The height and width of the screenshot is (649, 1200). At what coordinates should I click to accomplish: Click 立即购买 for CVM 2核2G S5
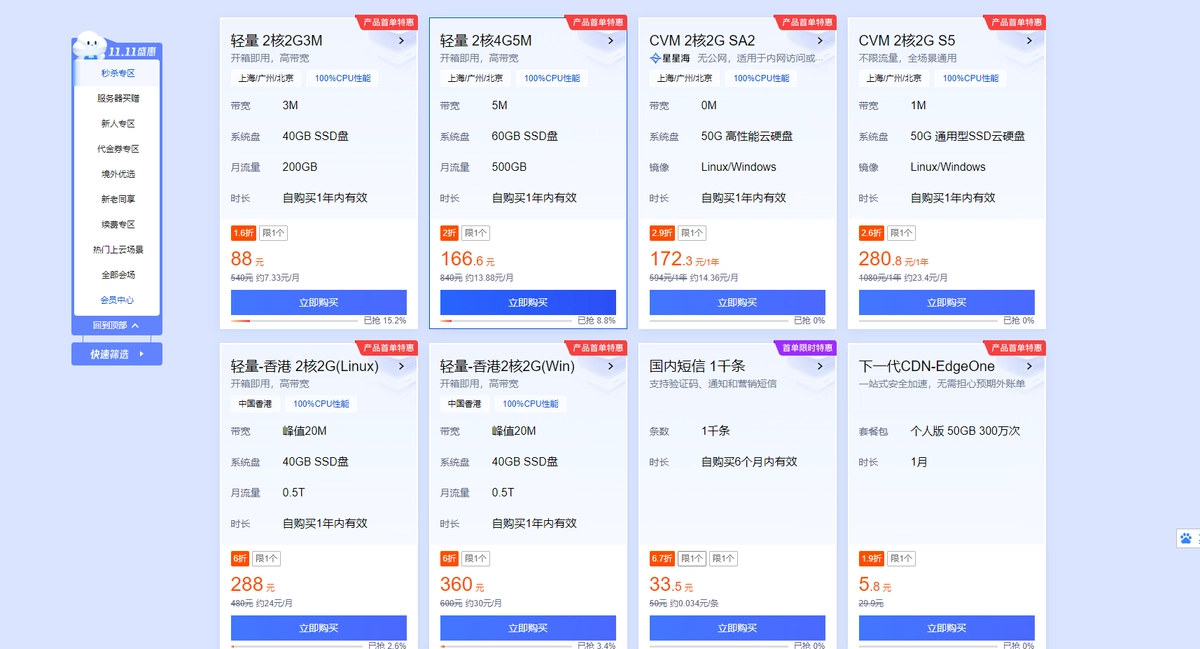pyautogui.click(x=947, y=303)
